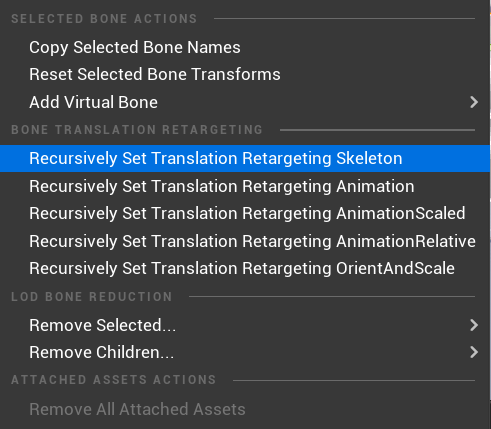Screen dimensions: 491x429
Task: Click the Bone Translation Retargeting section heading
Action: tap(137, 130)
